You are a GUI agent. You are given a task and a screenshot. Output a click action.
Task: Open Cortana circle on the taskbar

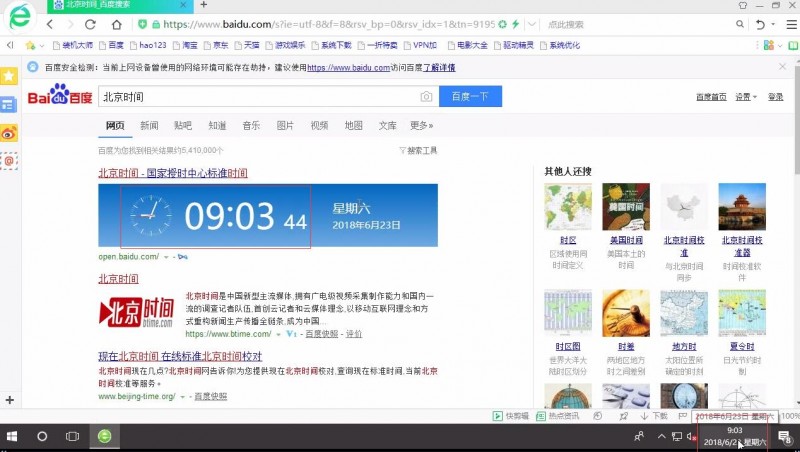pos(42,436)
